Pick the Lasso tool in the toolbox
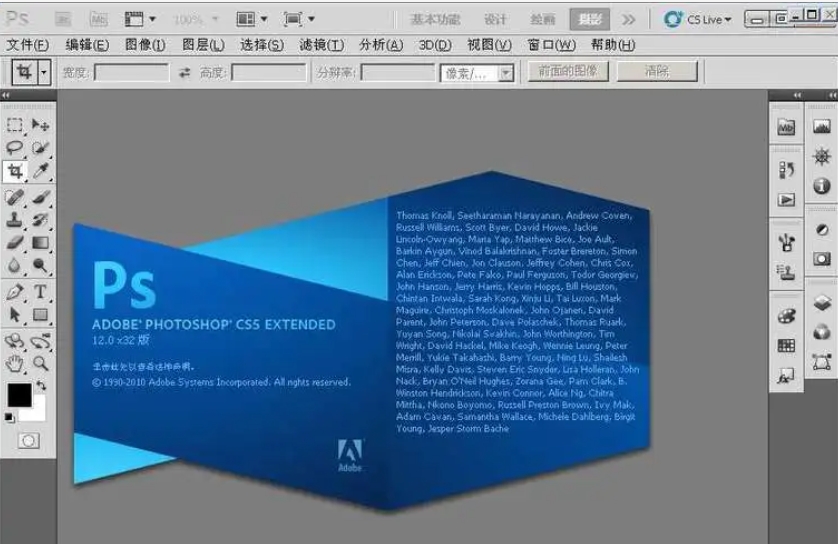The image size is (838, 544). [15, 148]
